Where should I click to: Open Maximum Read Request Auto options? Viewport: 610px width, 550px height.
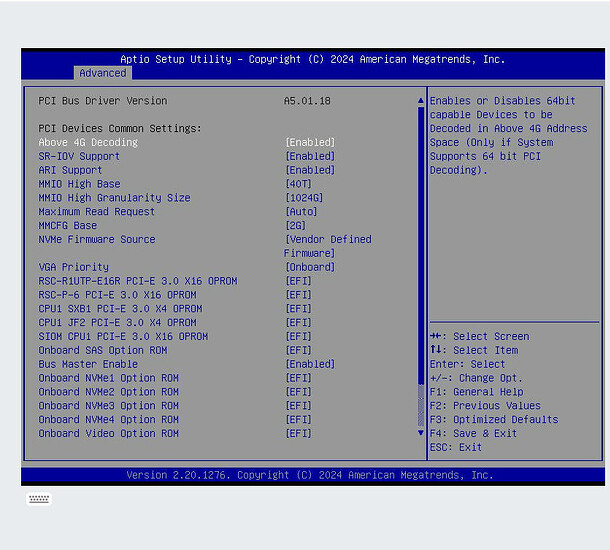coord(301,212)
